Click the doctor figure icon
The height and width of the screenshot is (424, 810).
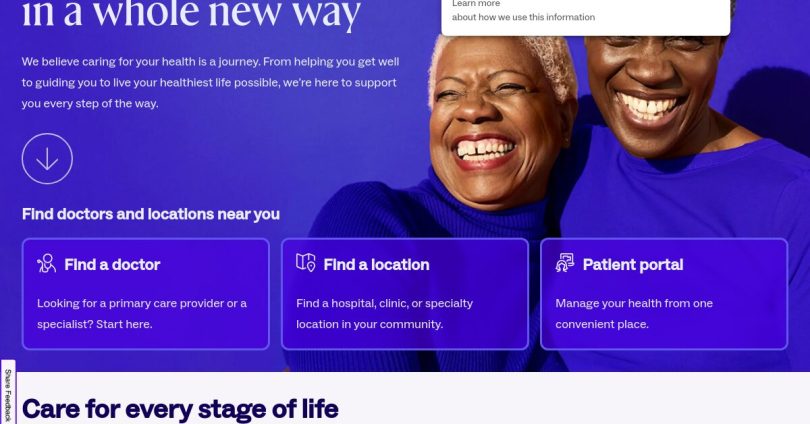[x=46, y=263]
